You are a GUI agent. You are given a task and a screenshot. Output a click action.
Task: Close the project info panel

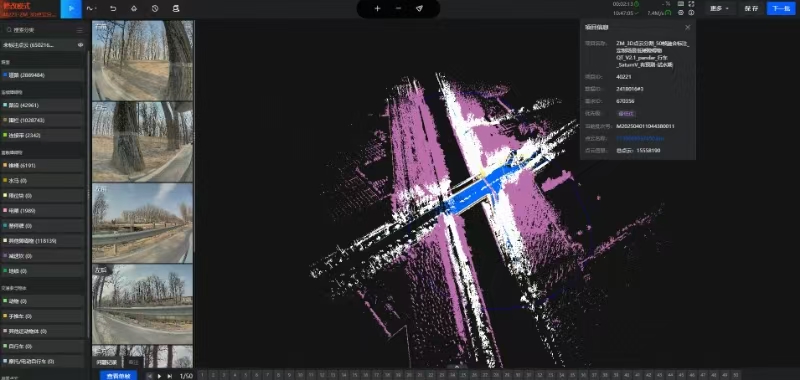pos(687,28)
